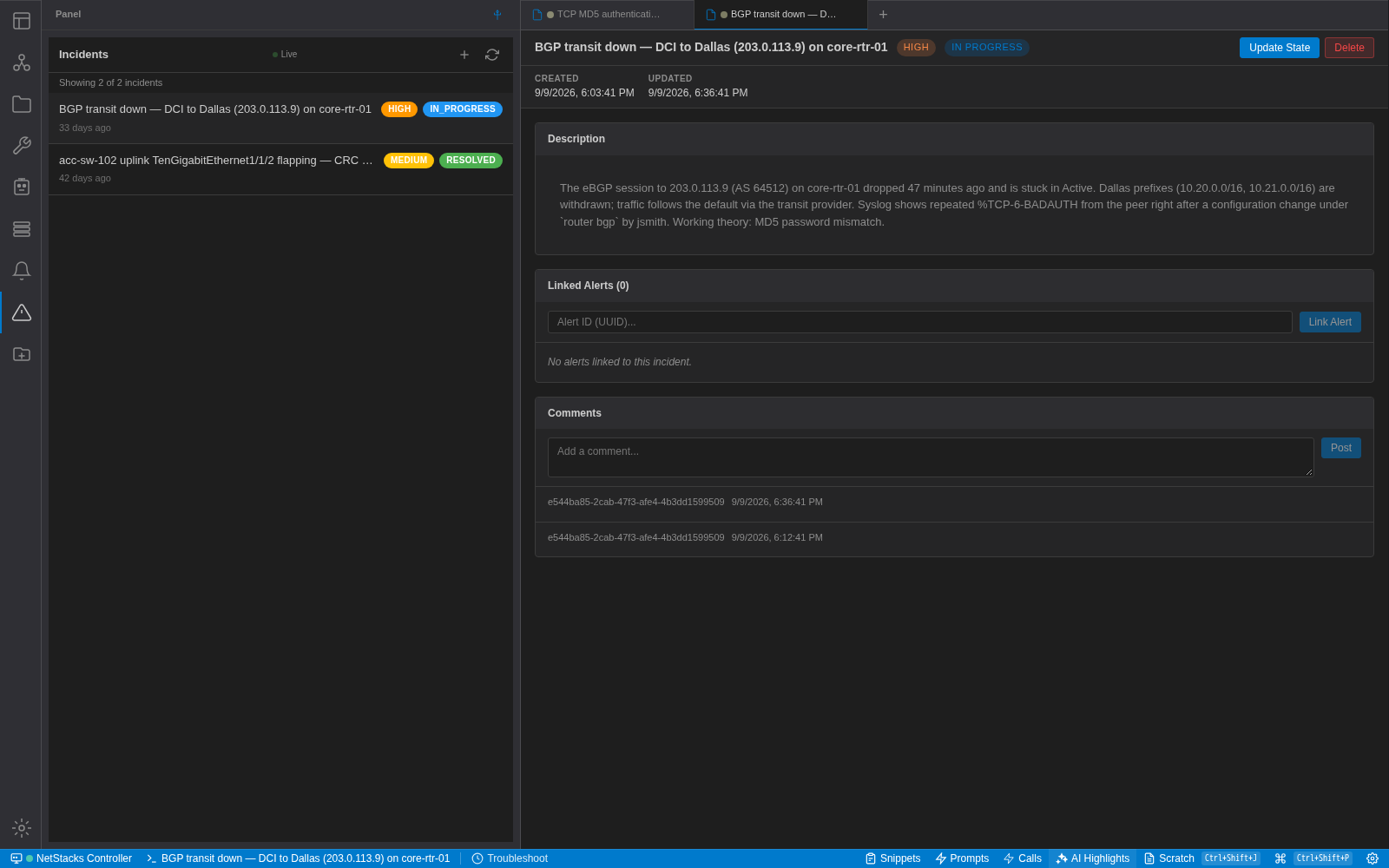Open Troubleshoot in the status bar

pos(510,858)
